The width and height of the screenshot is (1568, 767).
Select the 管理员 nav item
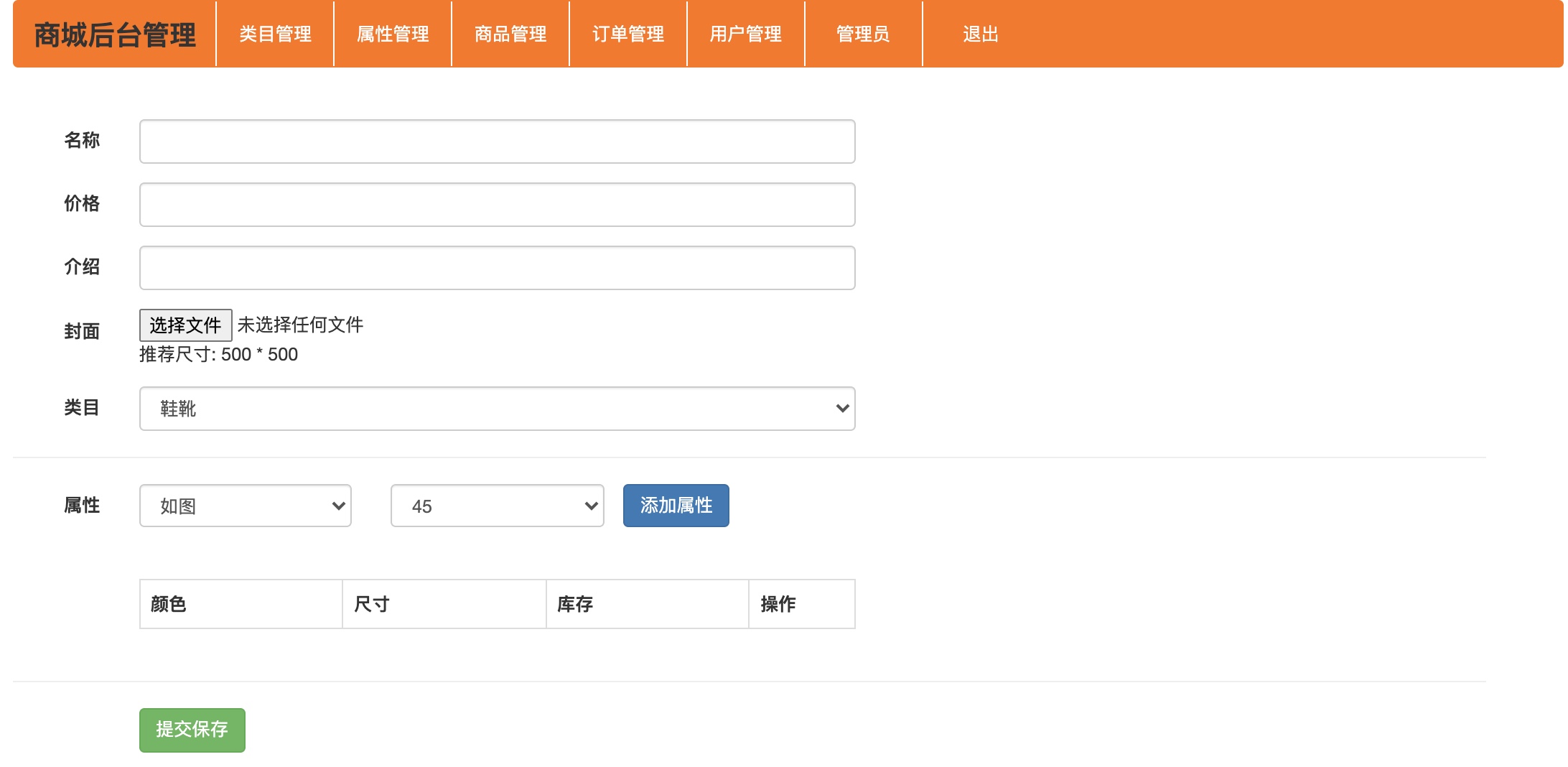pos(863,34)
